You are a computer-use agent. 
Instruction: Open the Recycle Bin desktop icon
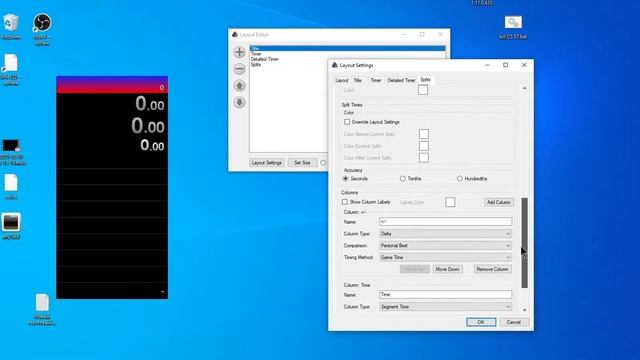click(x=11, y=27)
